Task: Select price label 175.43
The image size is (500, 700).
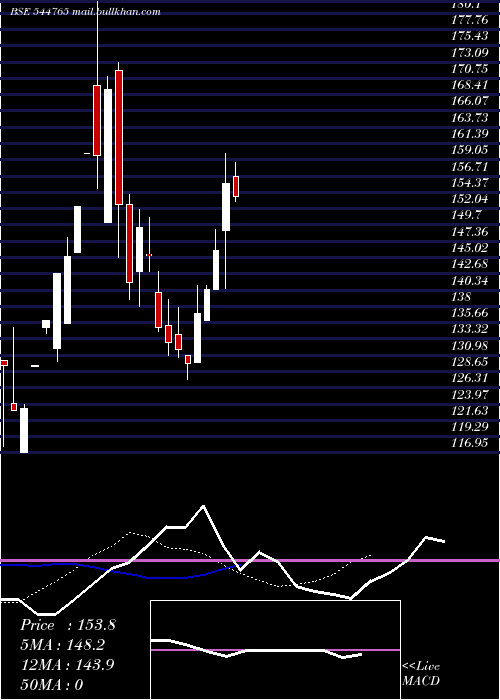Action: coord(469,36)
